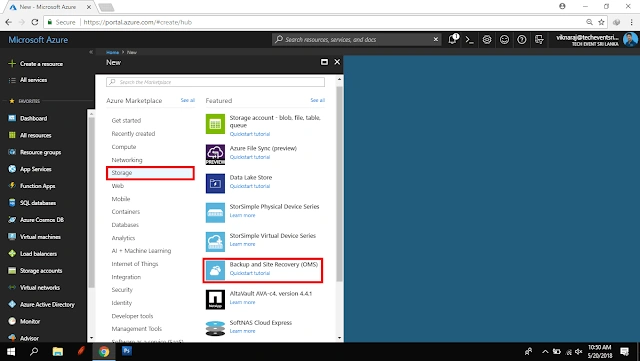Select Security category

[x=122, y=290]
